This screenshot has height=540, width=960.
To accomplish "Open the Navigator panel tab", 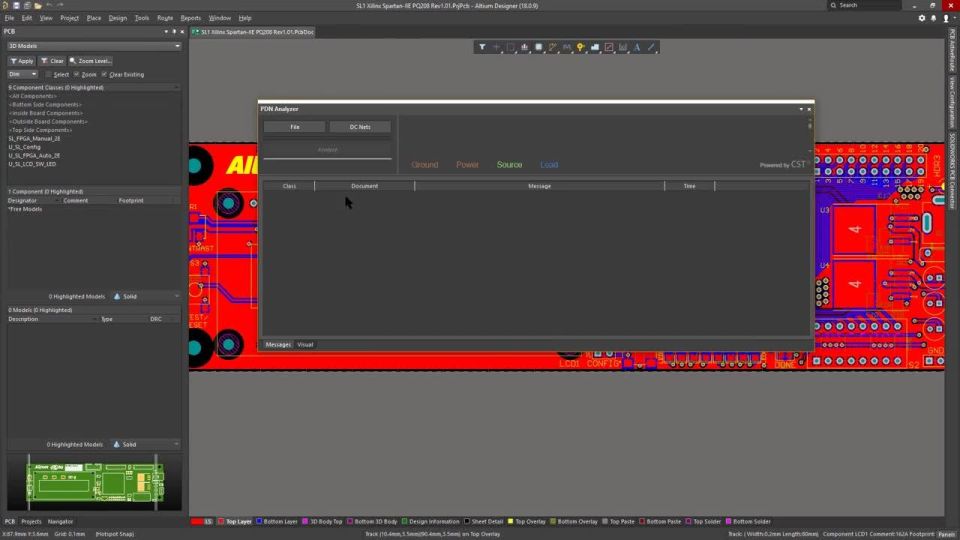I will (x=60, y=522).
